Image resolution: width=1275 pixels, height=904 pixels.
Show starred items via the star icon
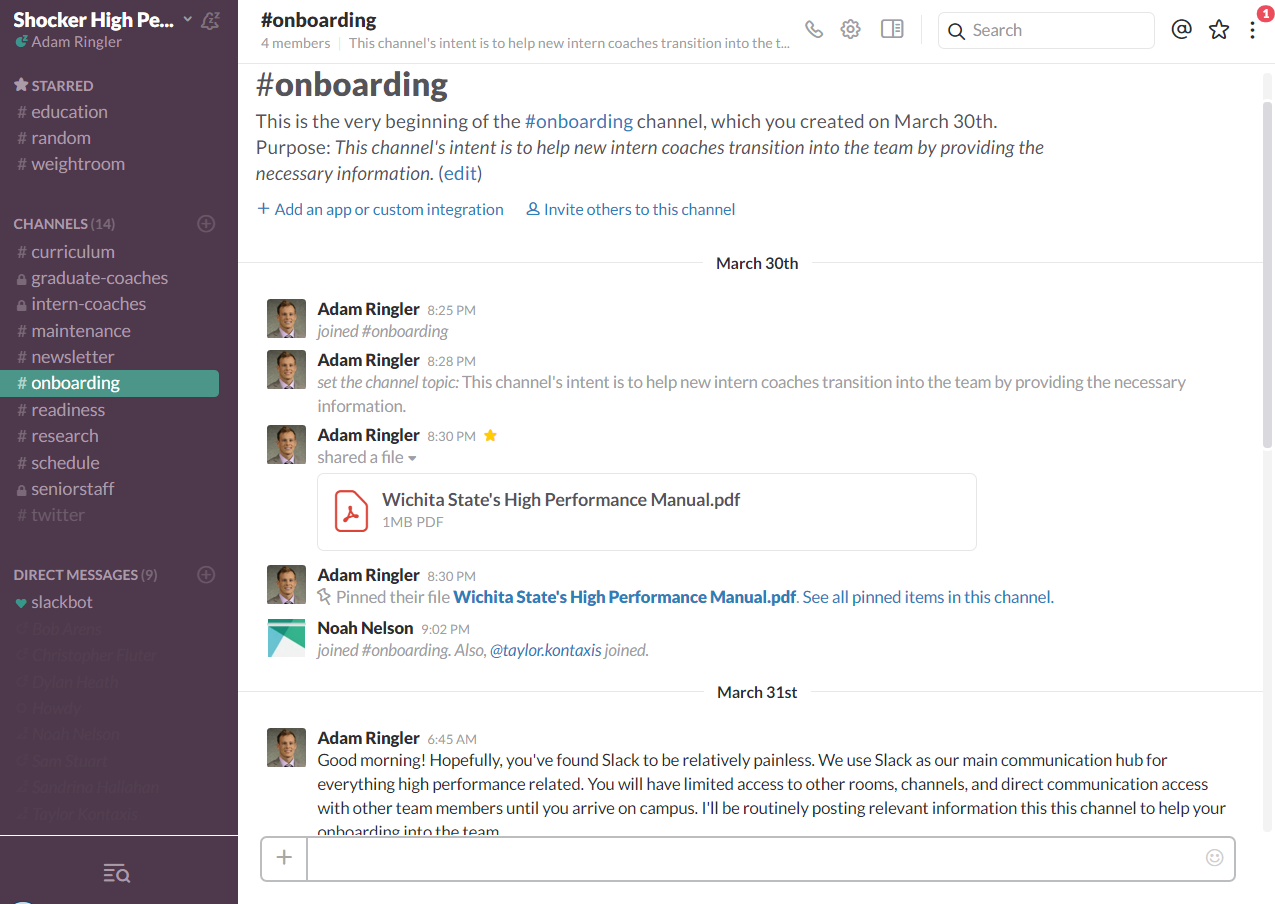point(1218,29)
